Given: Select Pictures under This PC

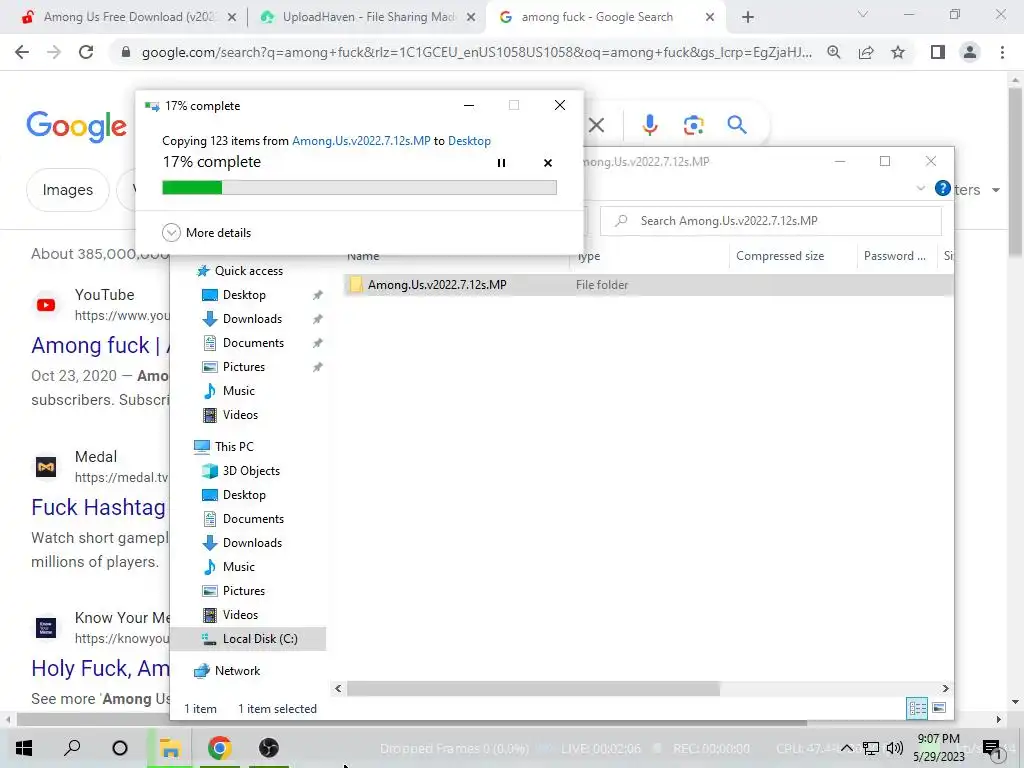Looking at the screenshot, I should coord(244,591).
